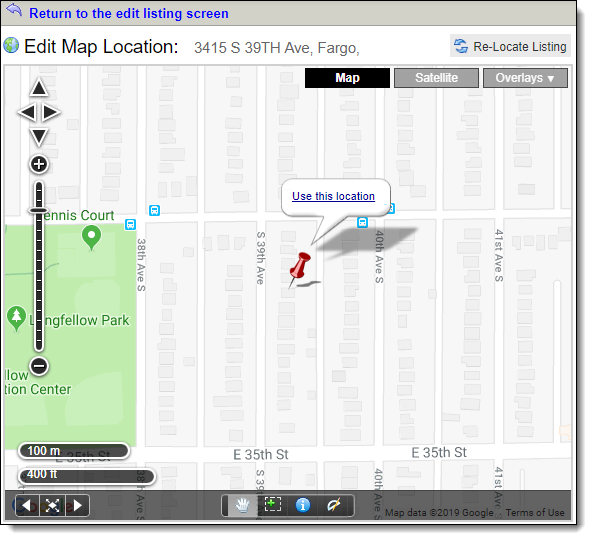The image size is (592, 540).
Task: Pan the map left with arrow
Action: click(27, 112)
